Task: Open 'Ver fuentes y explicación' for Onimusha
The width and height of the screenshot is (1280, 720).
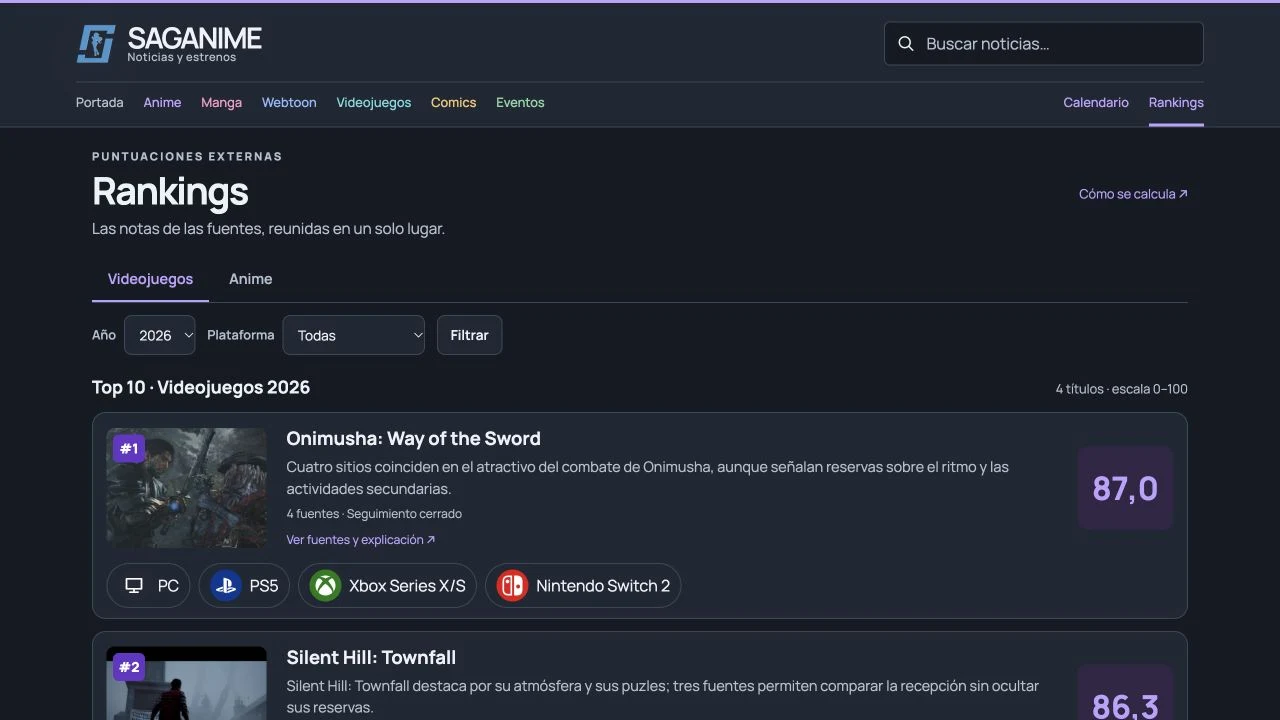Action: pyautogui.click(x=361, y=540)
